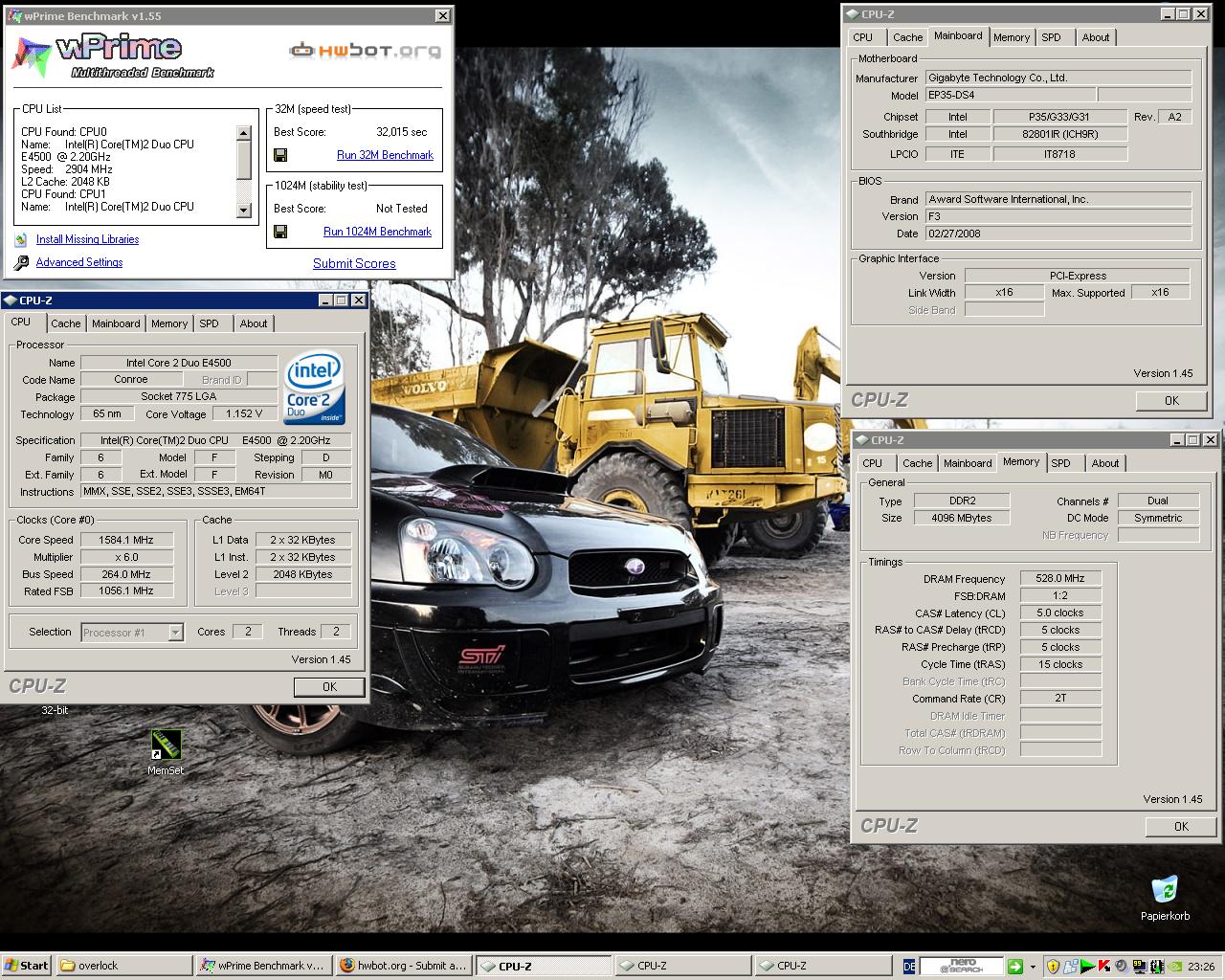Click the taskbar clock 23:26
This screenshot has width=1225, height=980.
(x=1200, y=967)
